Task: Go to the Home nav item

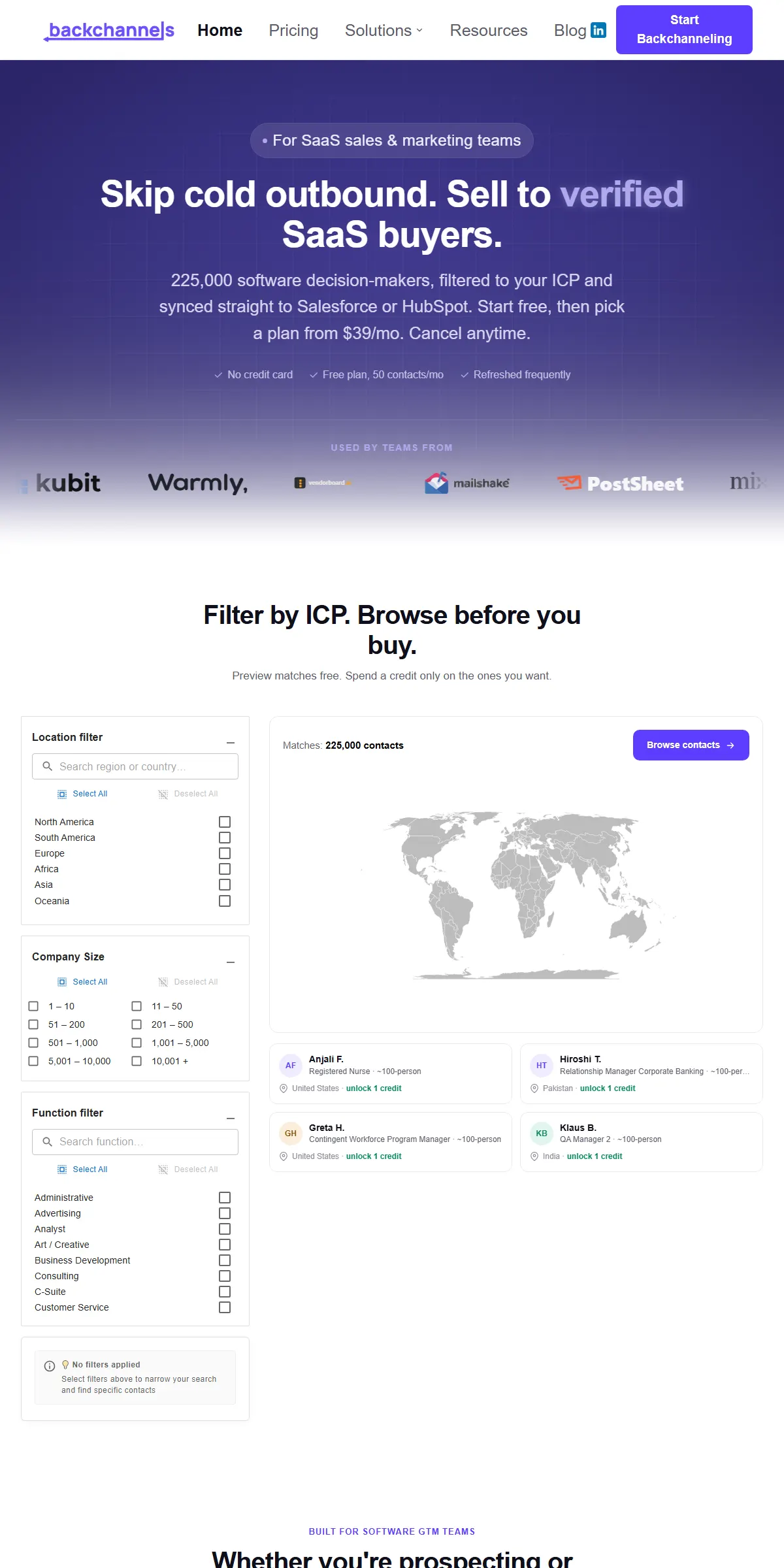Action: pos(220,30)
